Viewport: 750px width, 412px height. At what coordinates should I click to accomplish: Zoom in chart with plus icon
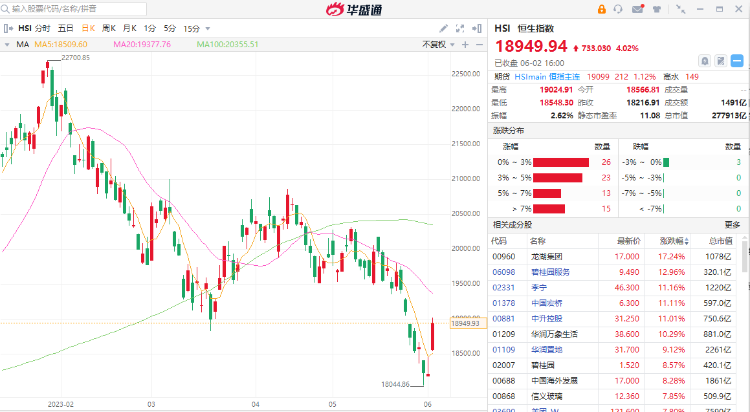click(x=465, y=45)
